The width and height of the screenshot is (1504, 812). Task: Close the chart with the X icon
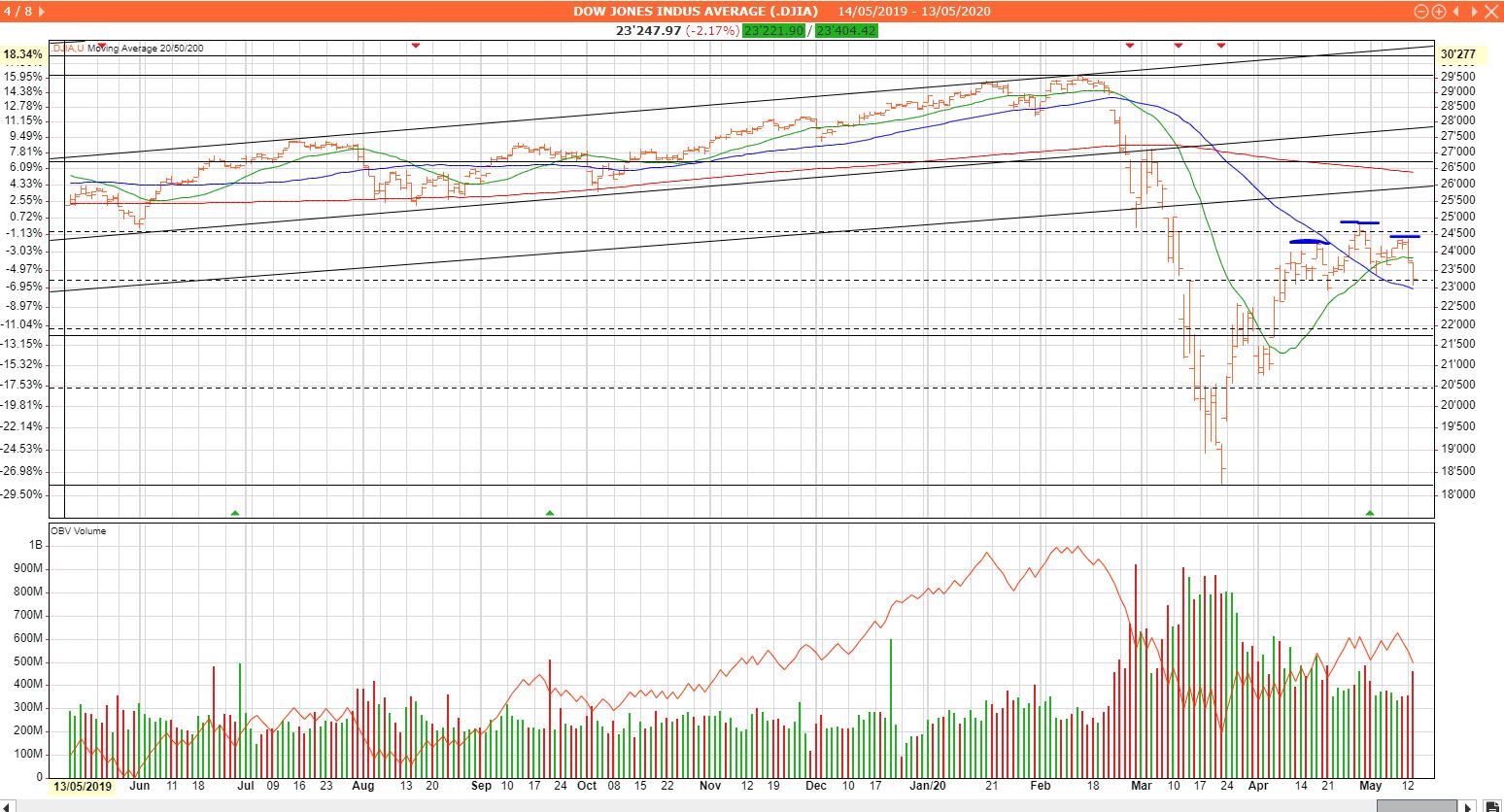pyautogui.click(x=1491, y=12)
